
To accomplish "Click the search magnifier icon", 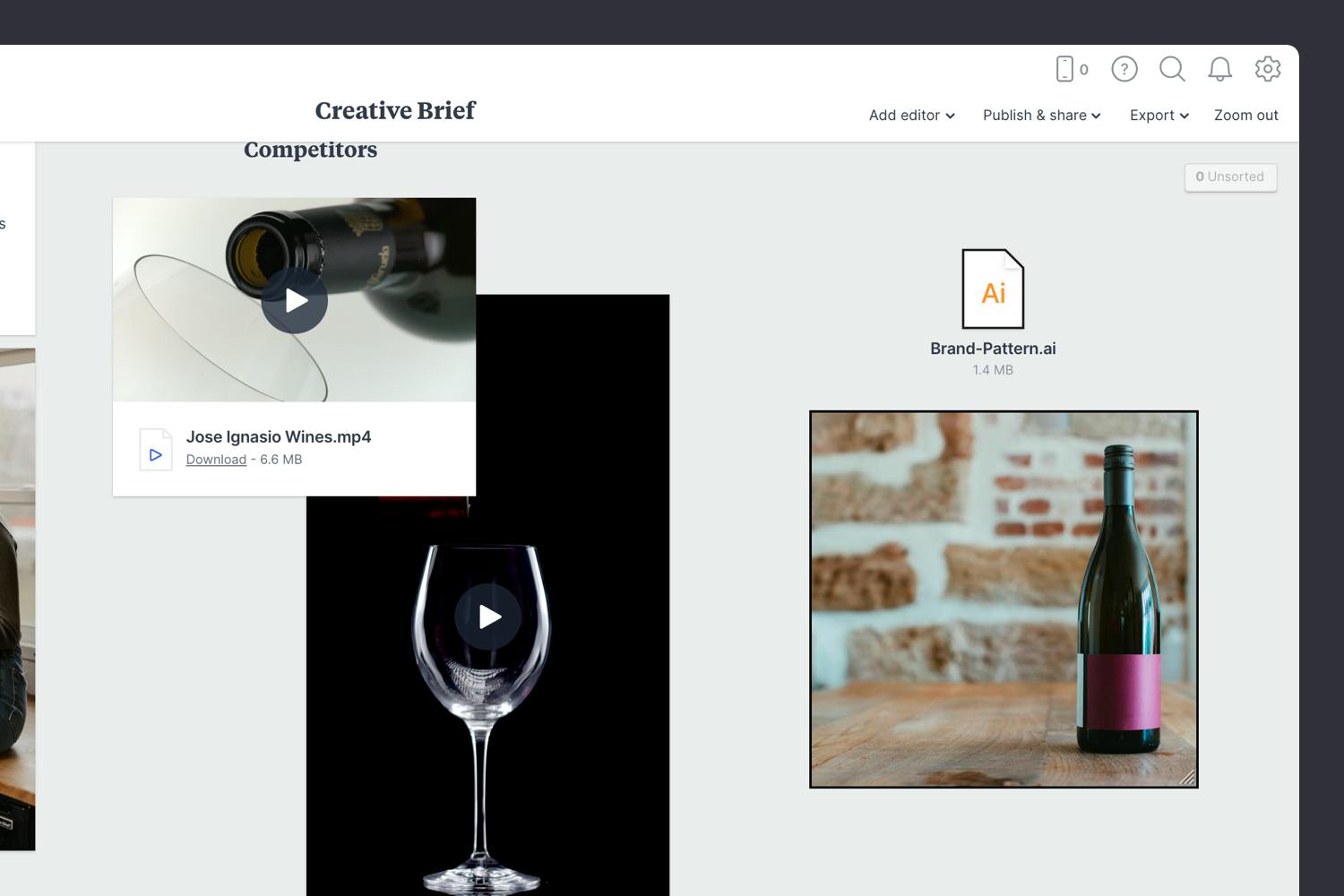I will [x=1172, y=69].
